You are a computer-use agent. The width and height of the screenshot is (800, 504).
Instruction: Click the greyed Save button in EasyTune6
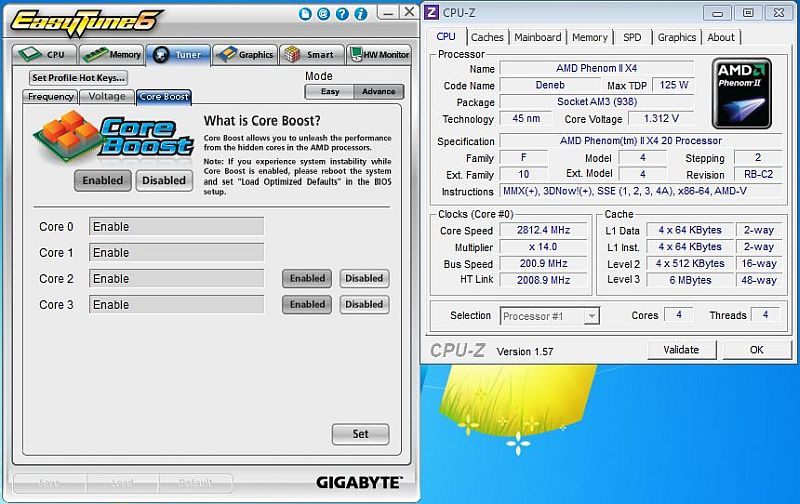coord(49,483)
